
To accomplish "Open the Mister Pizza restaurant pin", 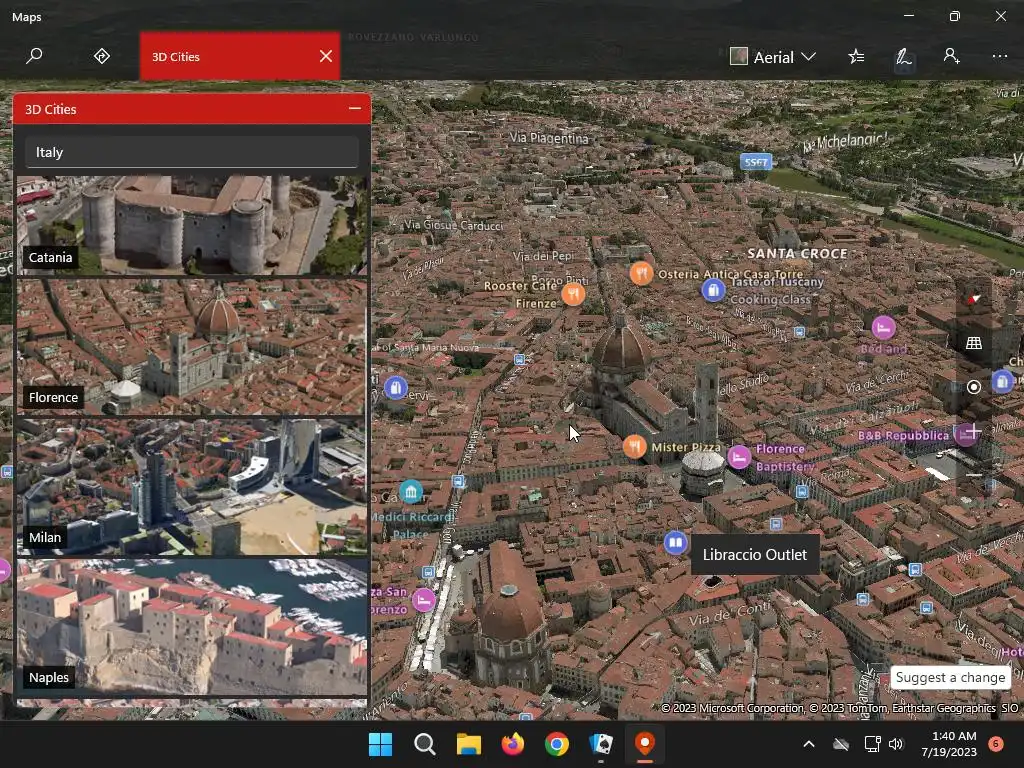I will click(x=635, y=447).
